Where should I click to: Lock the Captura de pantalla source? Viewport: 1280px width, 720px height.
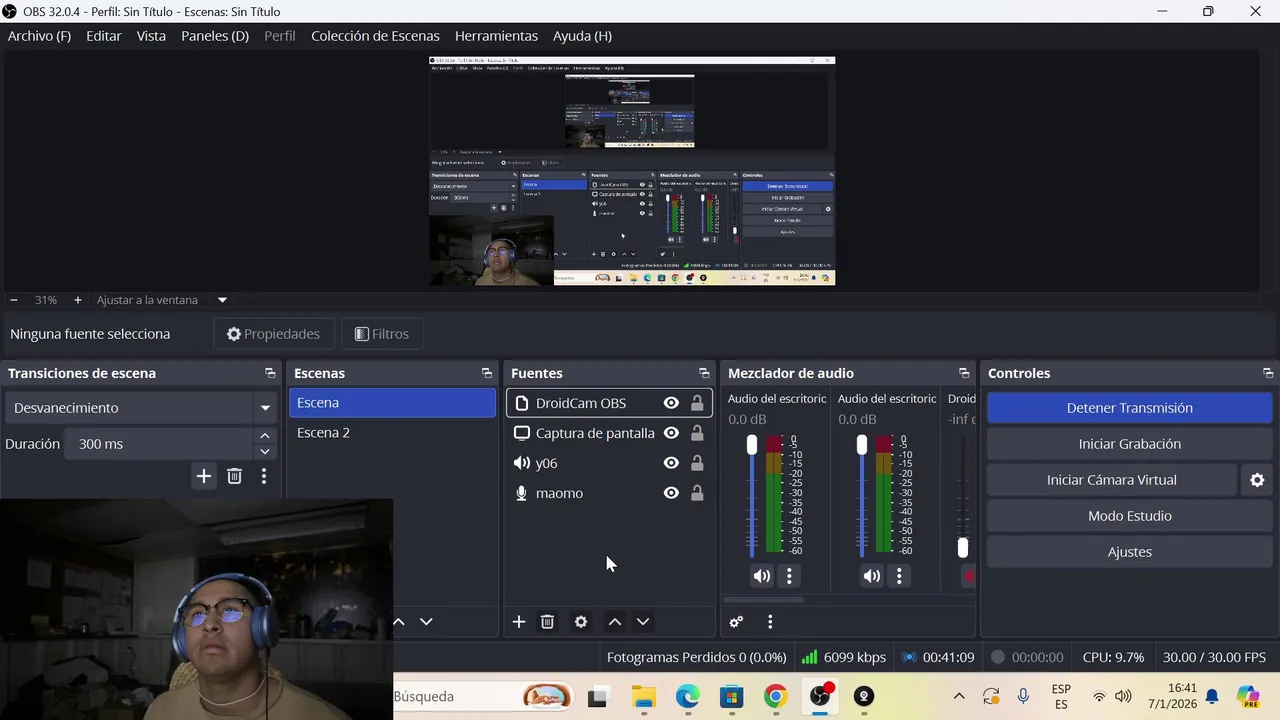(x=697, y=433)
